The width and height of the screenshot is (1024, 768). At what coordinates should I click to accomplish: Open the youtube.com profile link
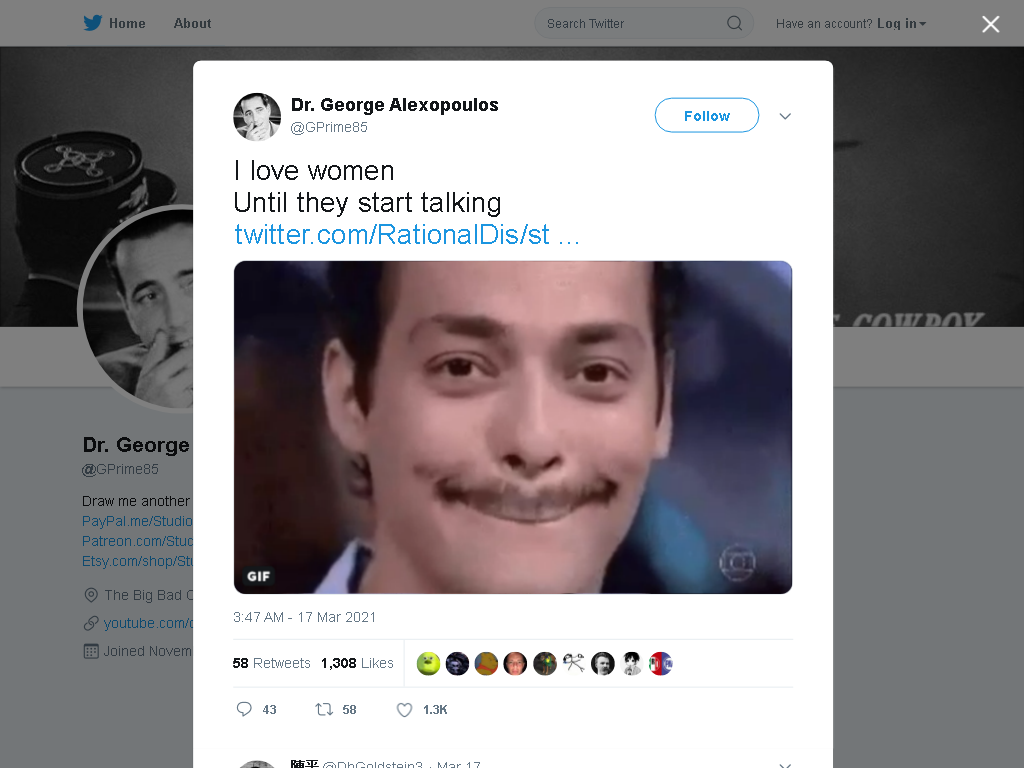(x=148, y=623)
